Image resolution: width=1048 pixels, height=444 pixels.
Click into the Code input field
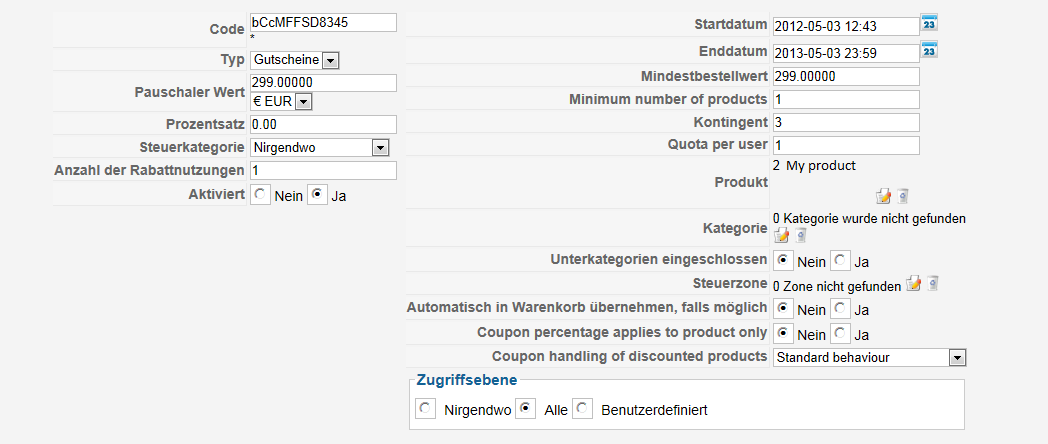tap(323, 22)
